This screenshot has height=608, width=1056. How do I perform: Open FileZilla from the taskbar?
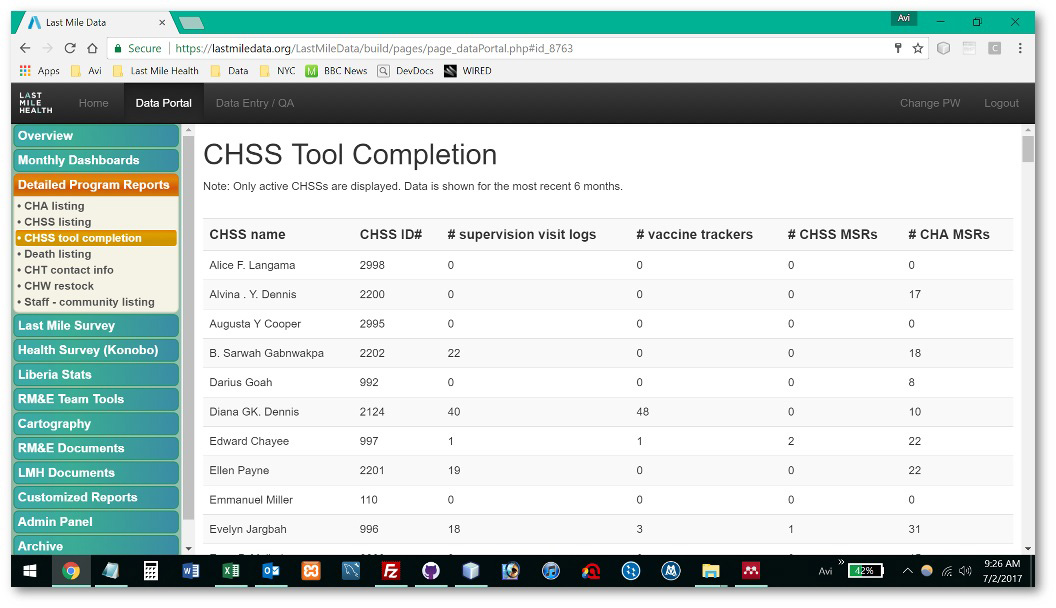point(391,571)
